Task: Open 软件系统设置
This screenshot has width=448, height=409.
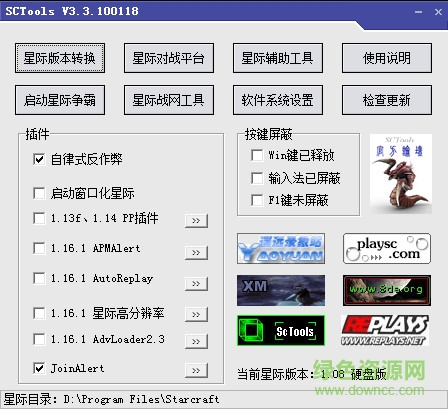Action: (278, 100)
